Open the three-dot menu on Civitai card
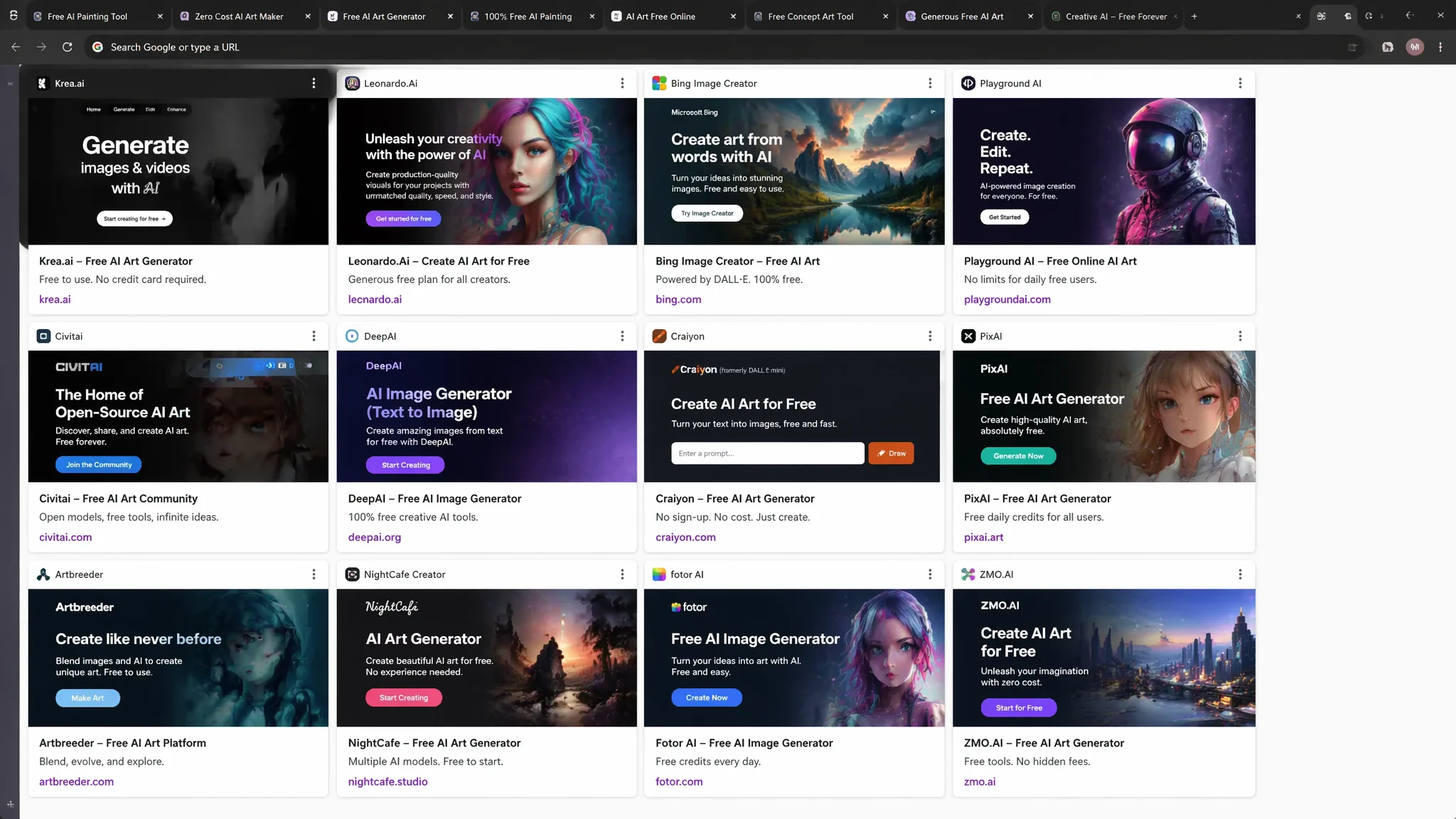Viewport: 1456px width, 819px height. point(314,336)
